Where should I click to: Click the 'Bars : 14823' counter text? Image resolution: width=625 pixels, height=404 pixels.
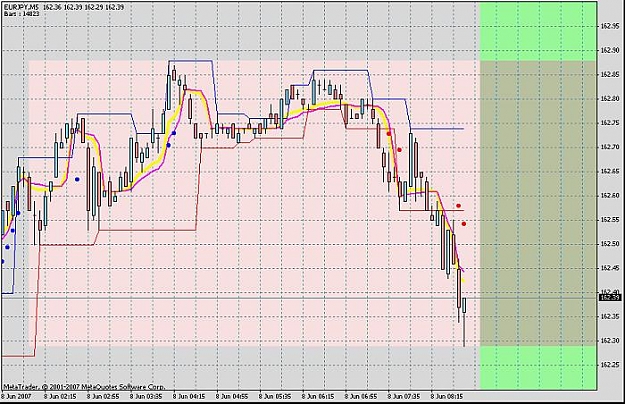tap(22, 14)
